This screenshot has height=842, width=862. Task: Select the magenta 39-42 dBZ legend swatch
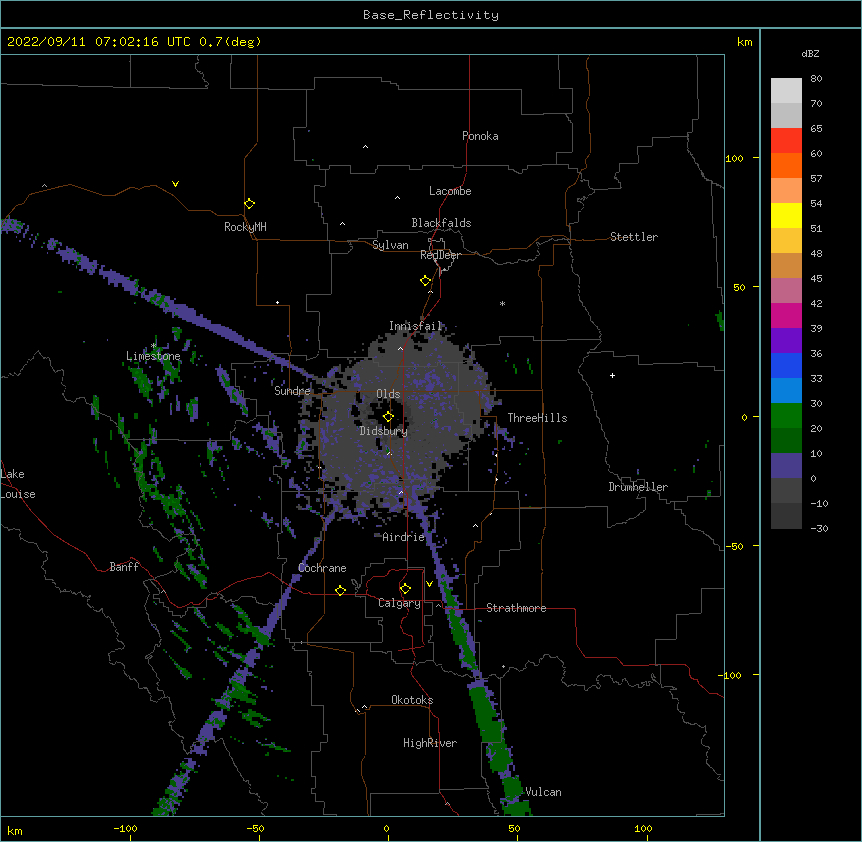point(786,315)
